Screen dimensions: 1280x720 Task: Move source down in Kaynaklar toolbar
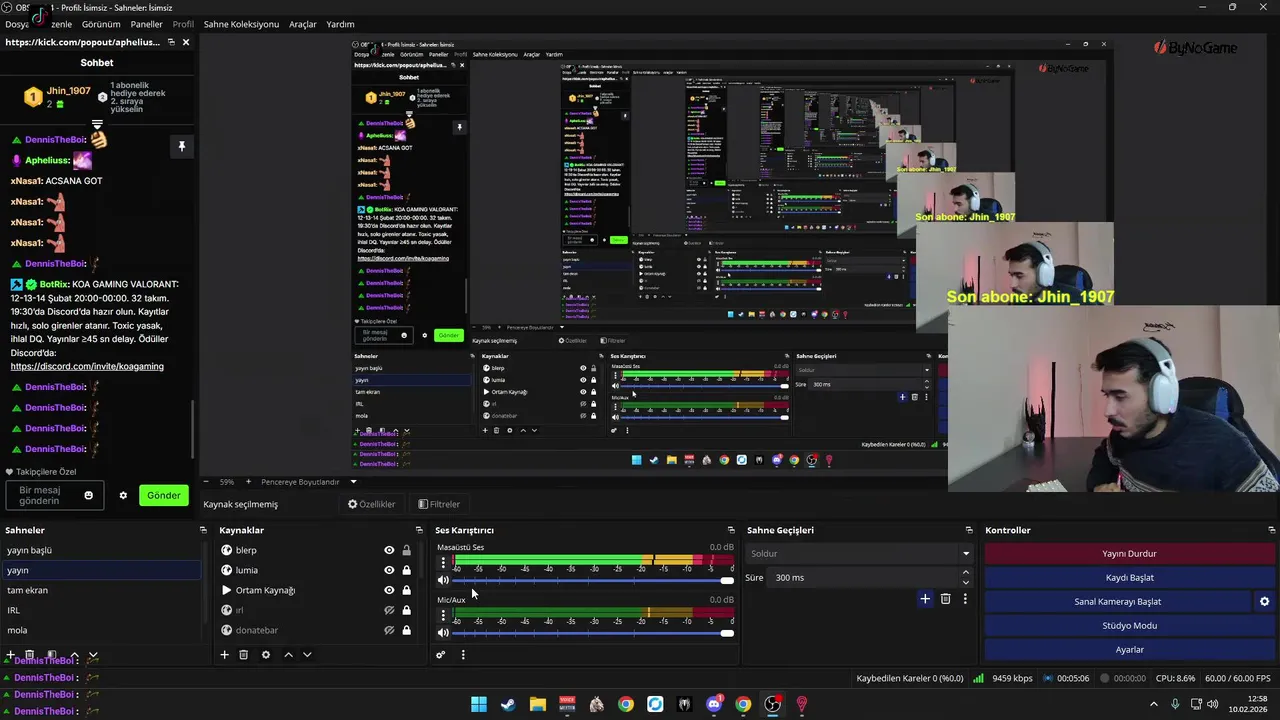click(307, 655)
